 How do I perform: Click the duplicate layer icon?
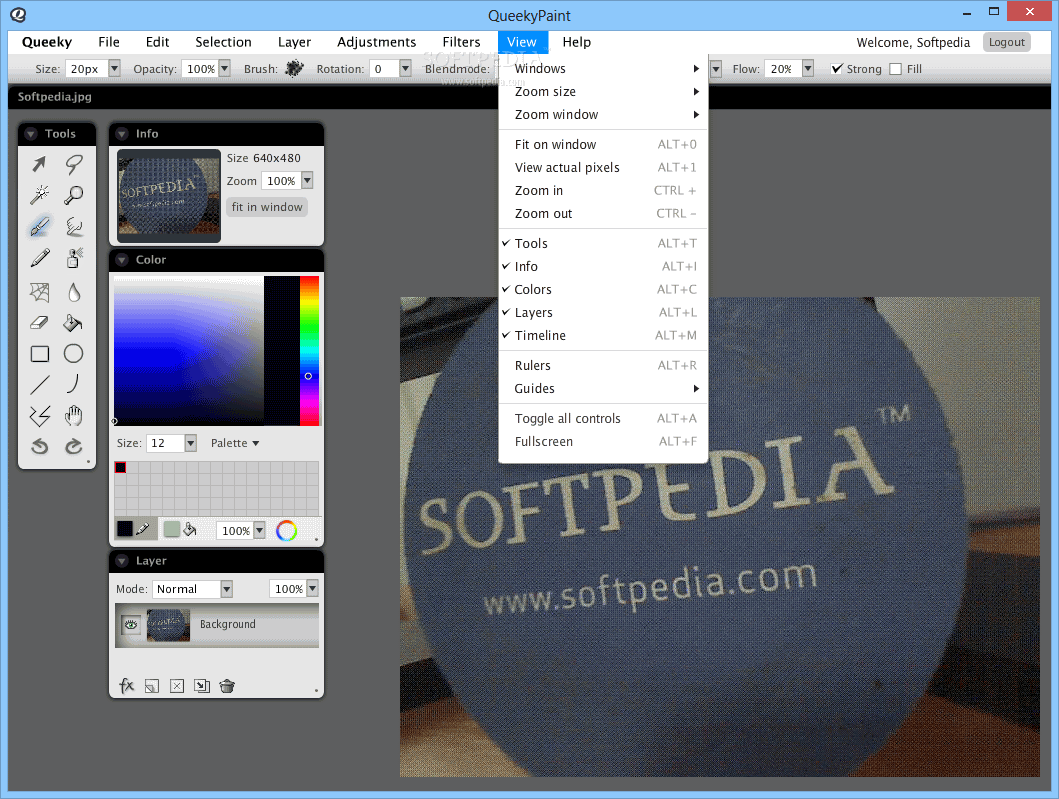point(202,686)
